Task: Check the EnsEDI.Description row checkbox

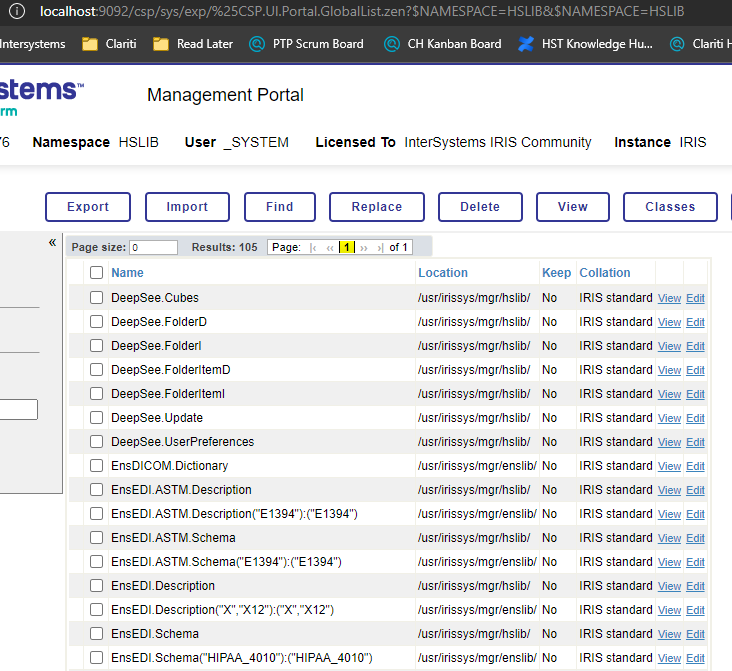Action: pyautogui.click(x=96, y=586)
